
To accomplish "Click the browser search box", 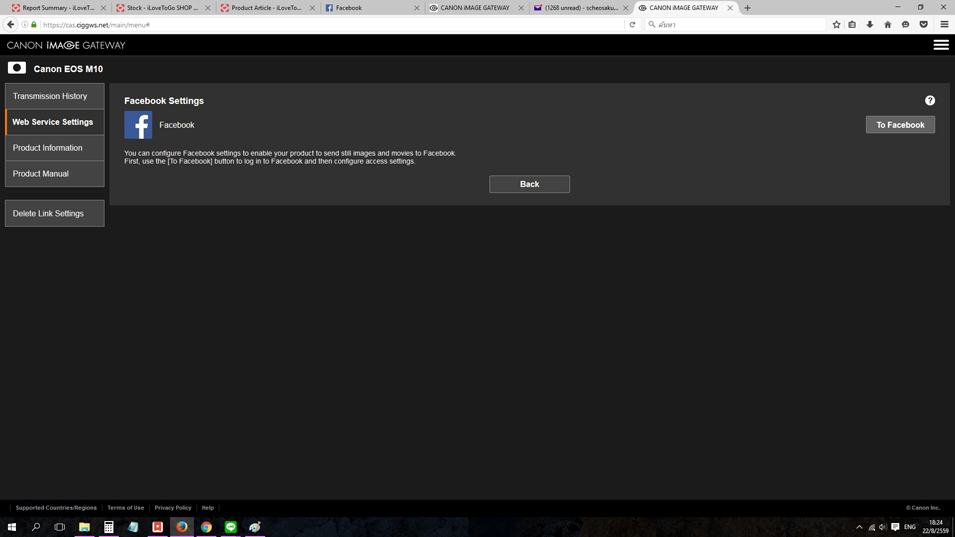I will click(x=737, y=24).
